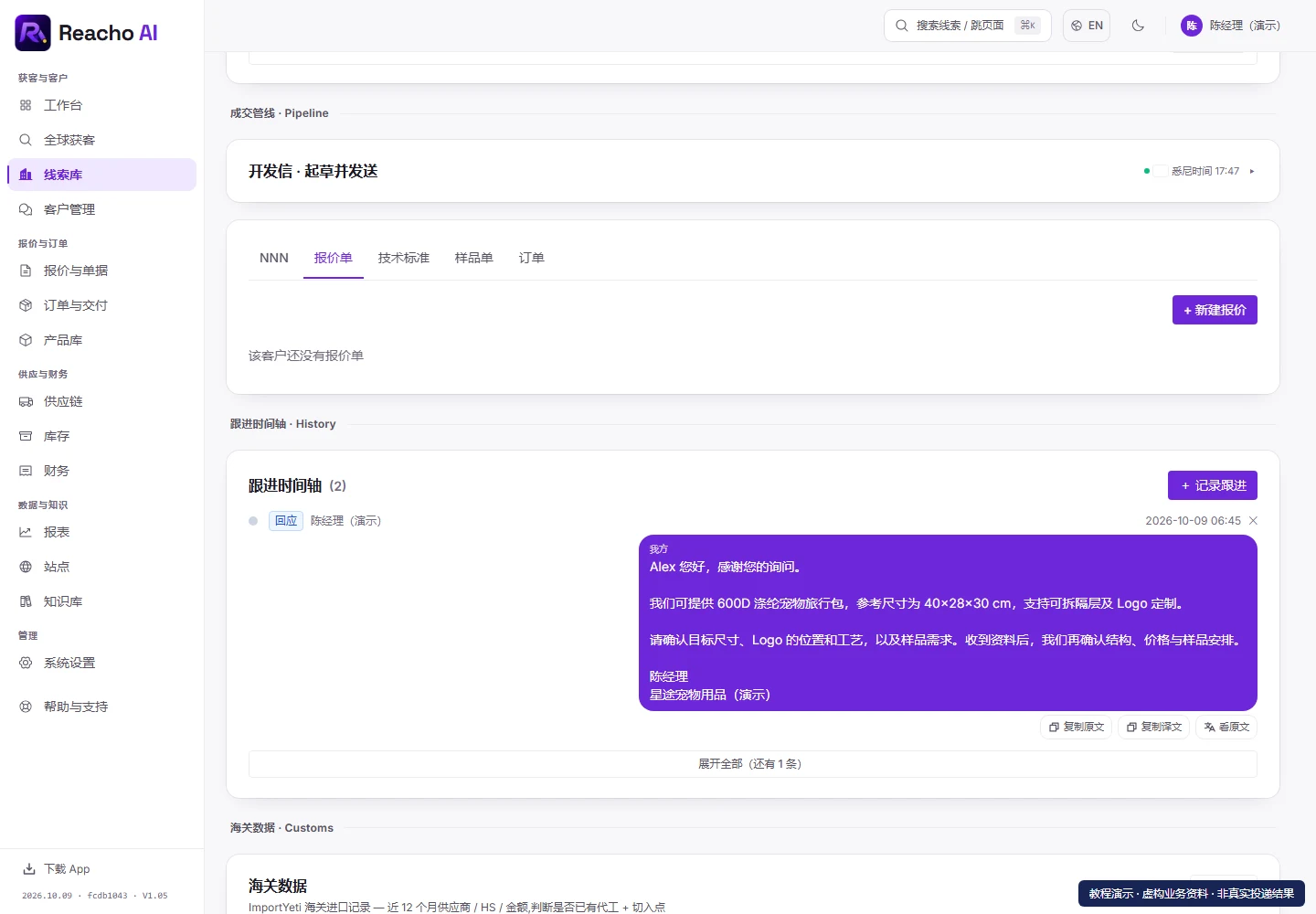Open the 订单与交付 package icon
Screen dimensions: 1316x914
point(26,305)
